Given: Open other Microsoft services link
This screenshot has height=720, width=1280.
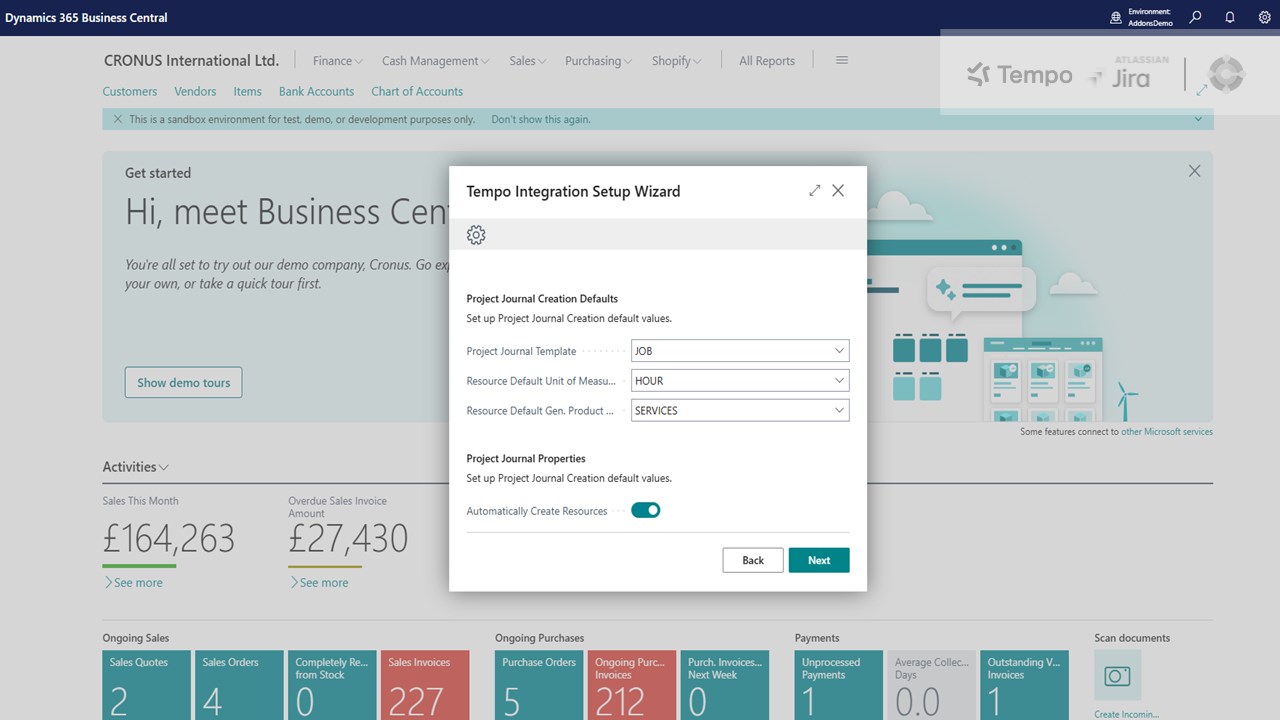Looking at the screenshot, I should coord(1167,432).
